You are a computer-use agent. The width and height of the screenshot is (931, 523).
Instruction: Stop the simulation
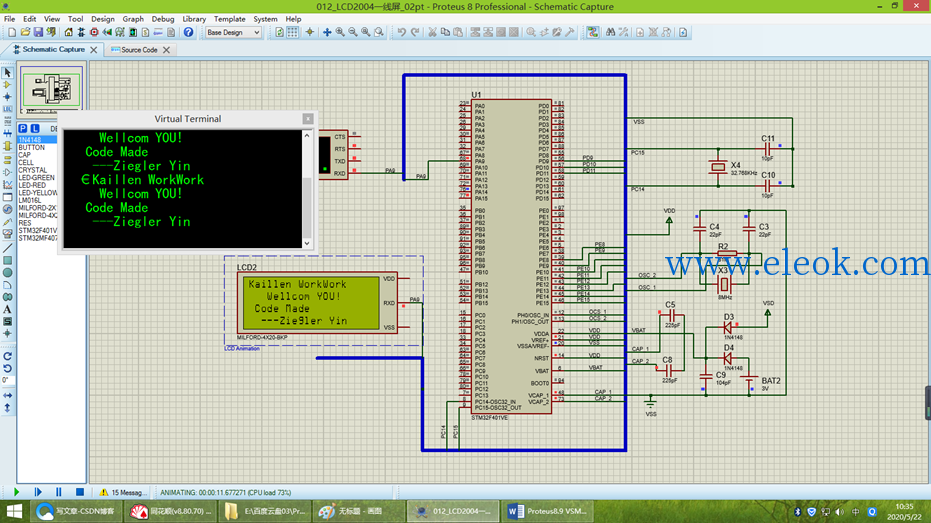(80, 492)
